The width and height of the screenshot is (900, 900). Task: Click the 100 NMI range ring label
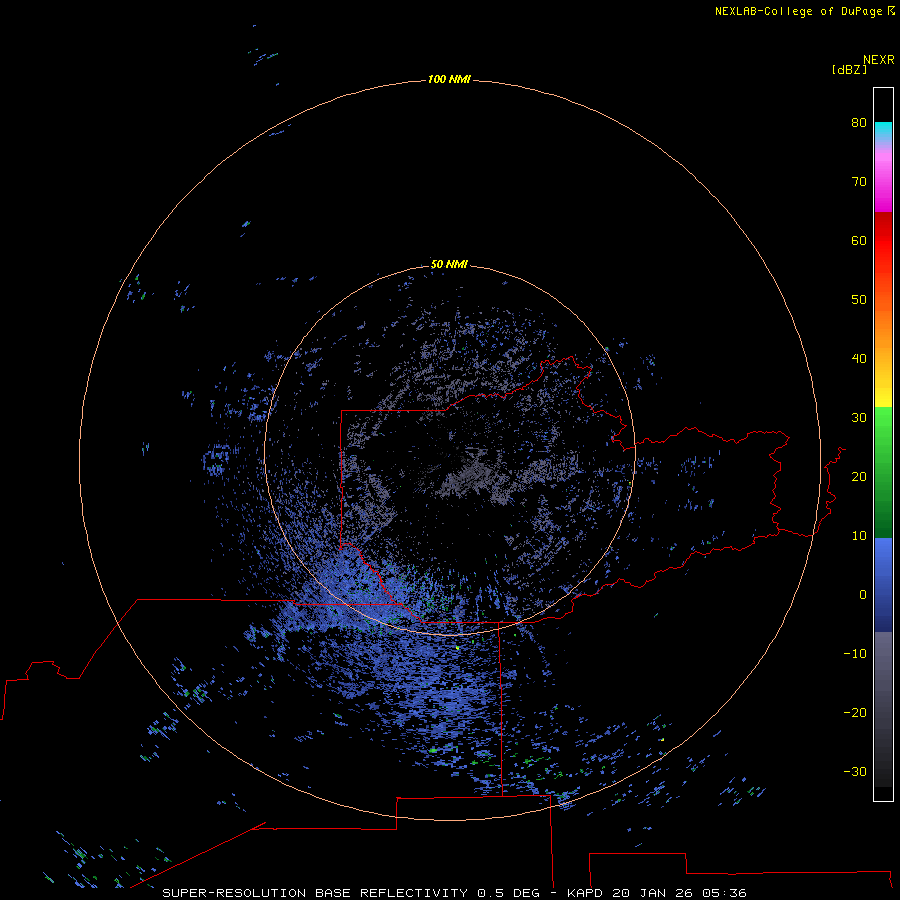pos(449,79)
